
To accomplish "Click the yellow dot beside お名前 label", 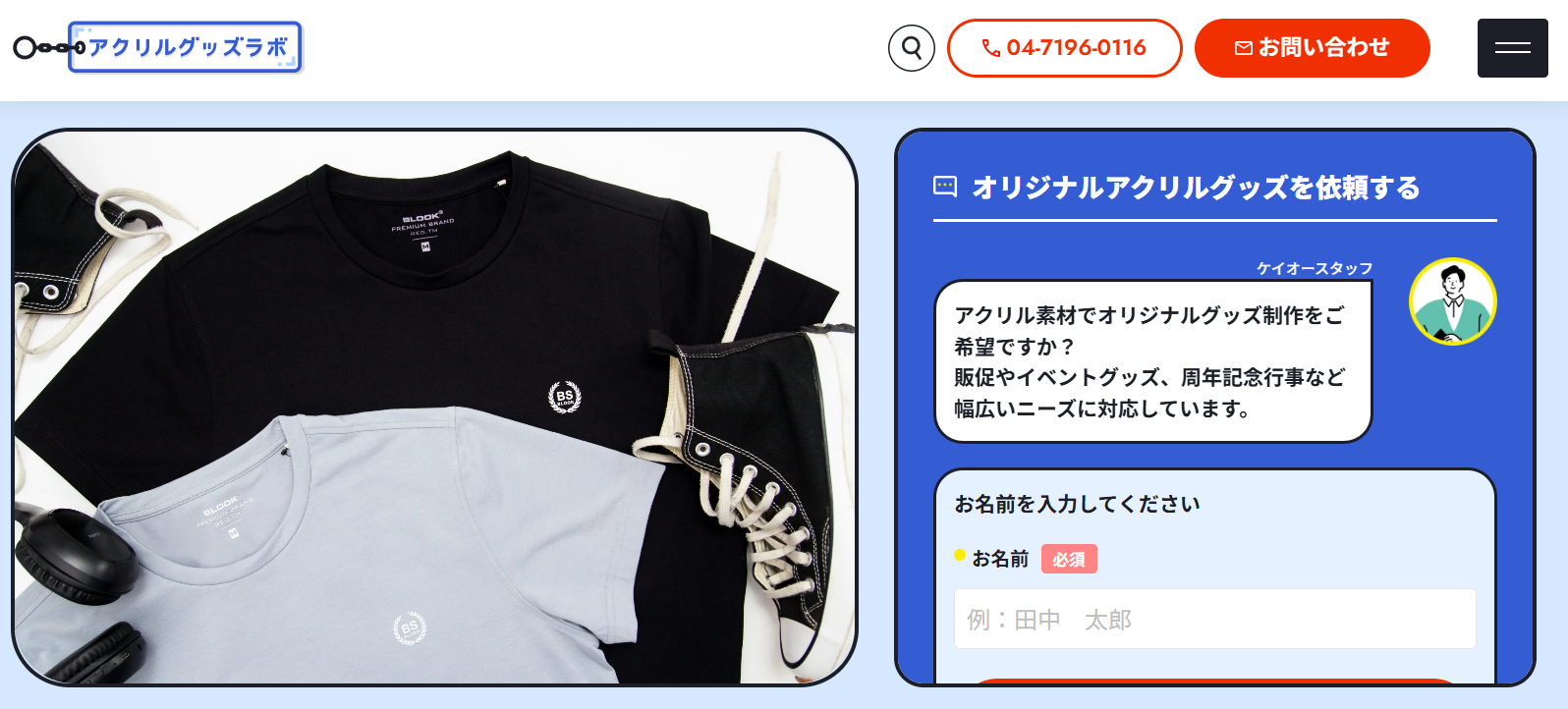I will pos(960,555).
